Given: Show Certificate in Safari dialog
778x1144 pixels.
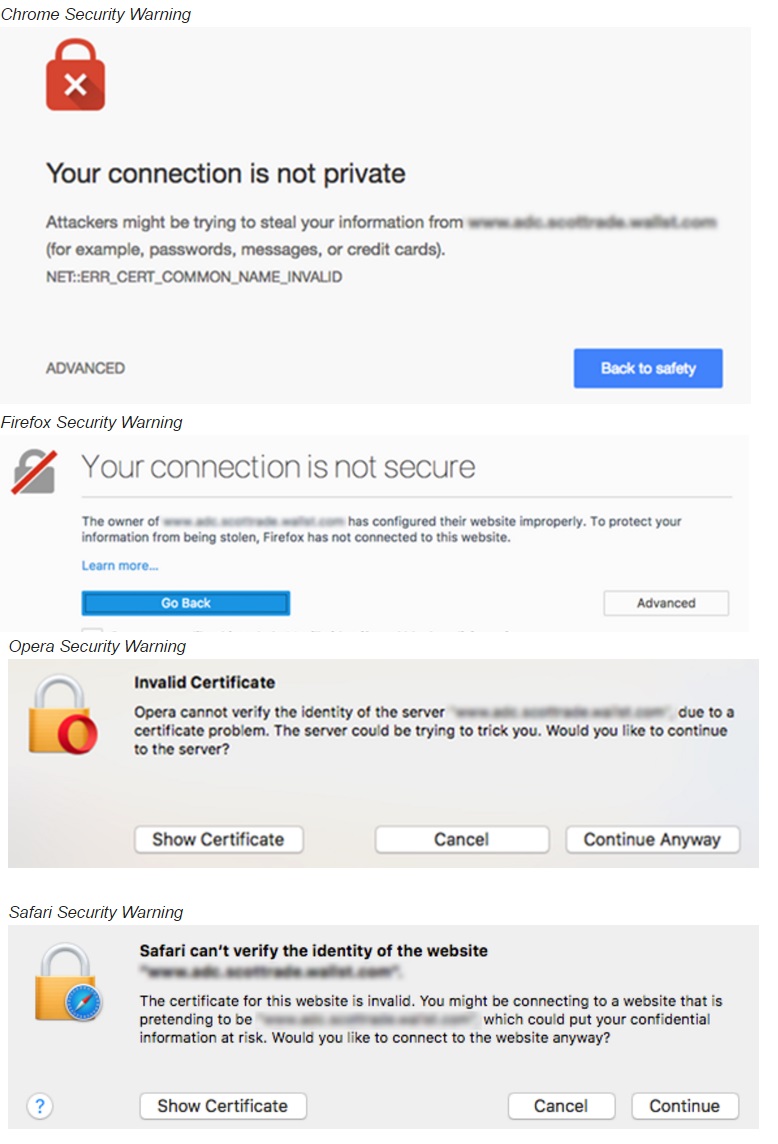Looking at the screenshot, I should [223, 1106].
